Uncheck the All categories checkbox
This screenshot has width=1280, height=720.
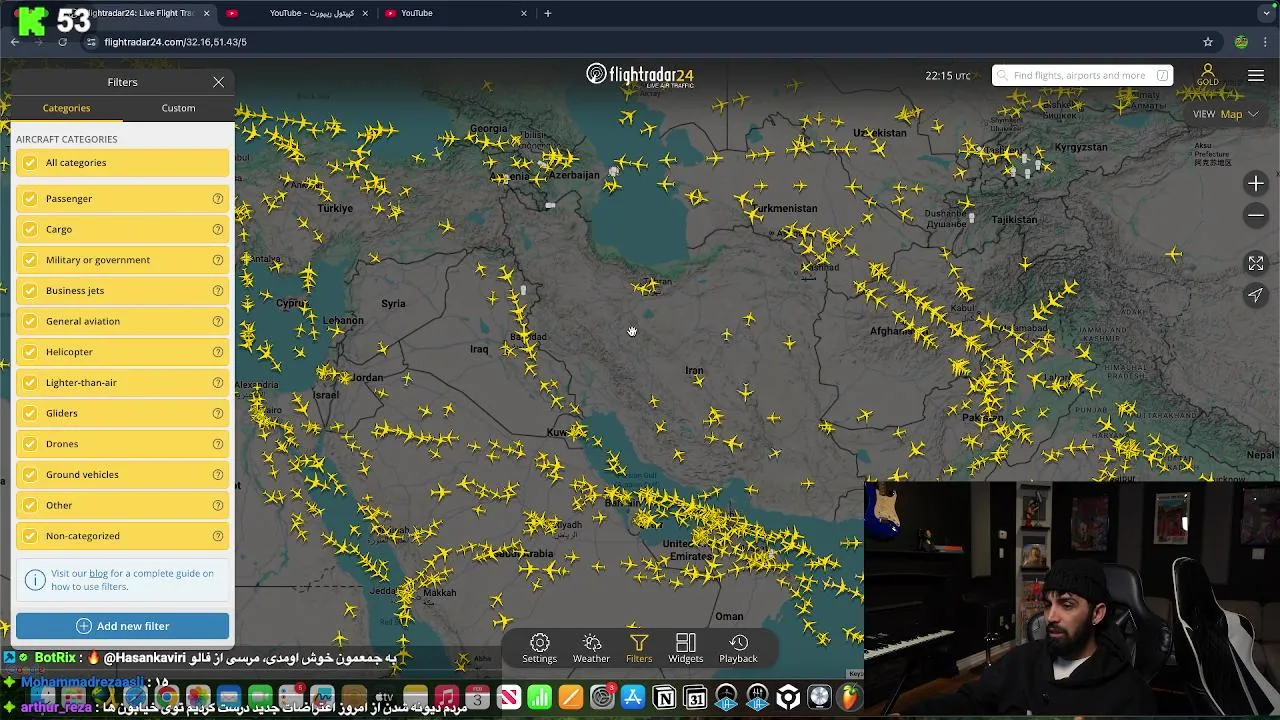[30, 163]
